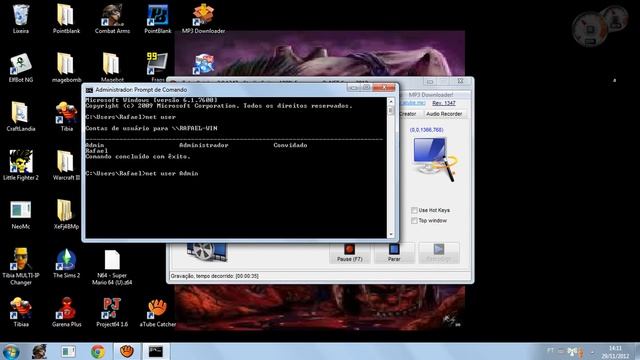Select the Command Prompt taskbar button
640x360 pixels.
156,351
